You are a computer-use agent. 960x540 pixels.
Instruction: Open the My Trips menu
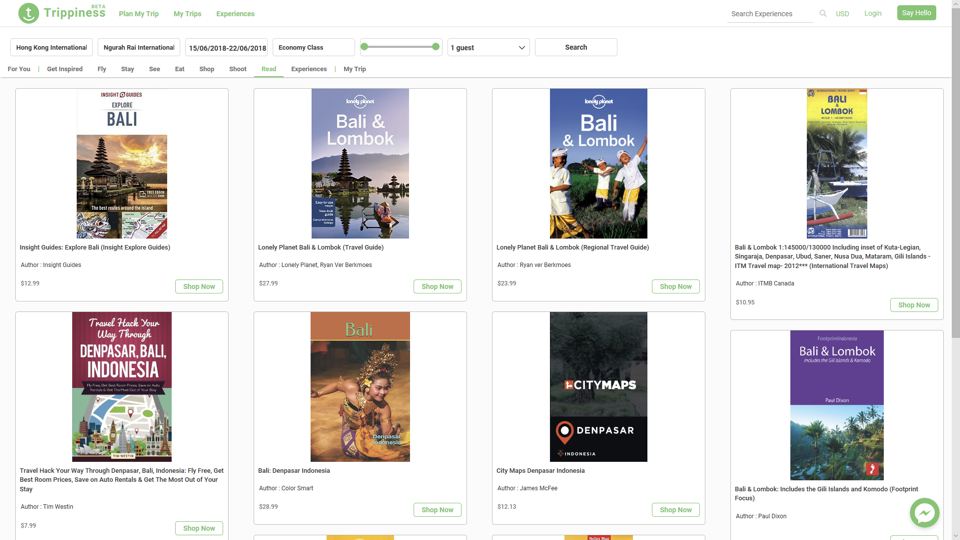click(187, 13)
